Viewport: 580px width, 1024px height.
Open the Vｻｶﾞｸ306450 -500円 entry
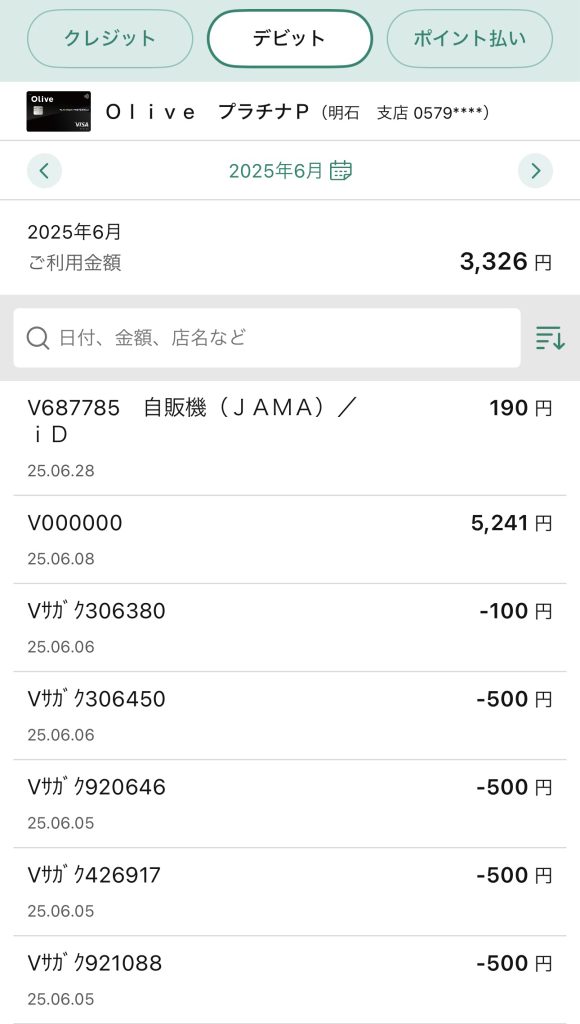290,716
